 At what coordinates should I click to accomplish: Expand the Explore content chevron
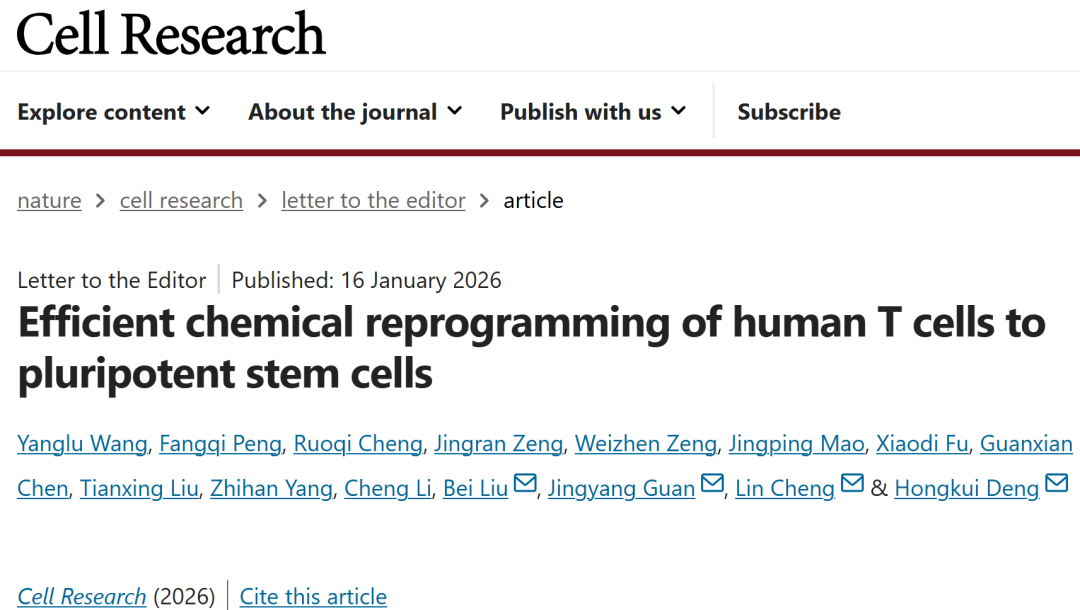pos(203,111)
